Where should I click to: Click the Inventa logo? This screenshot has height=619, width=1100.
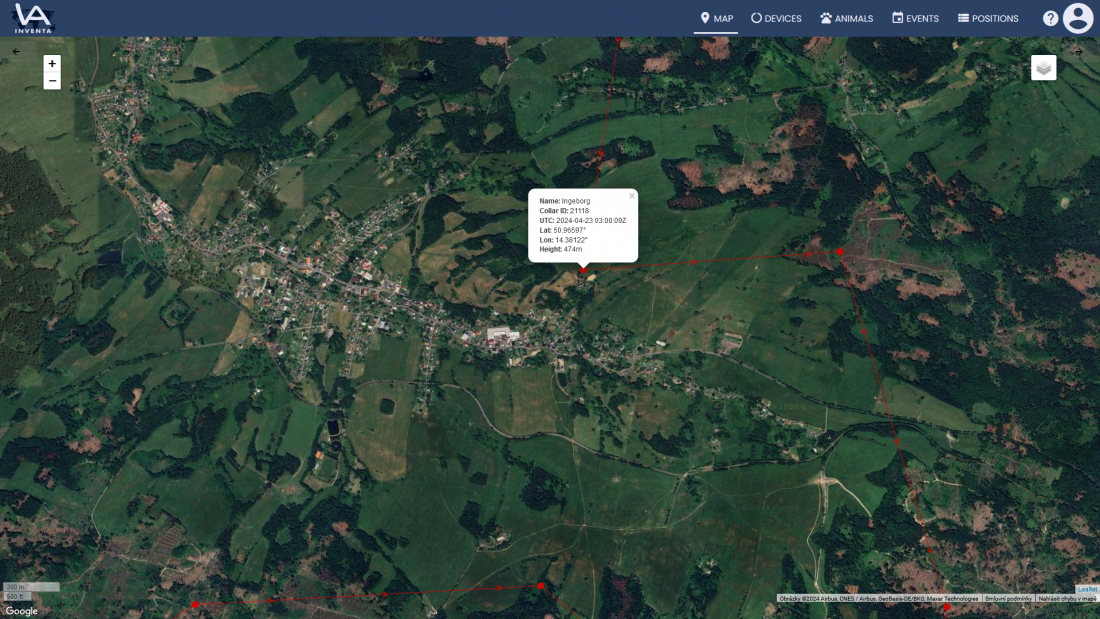click(x=33, y=18)
